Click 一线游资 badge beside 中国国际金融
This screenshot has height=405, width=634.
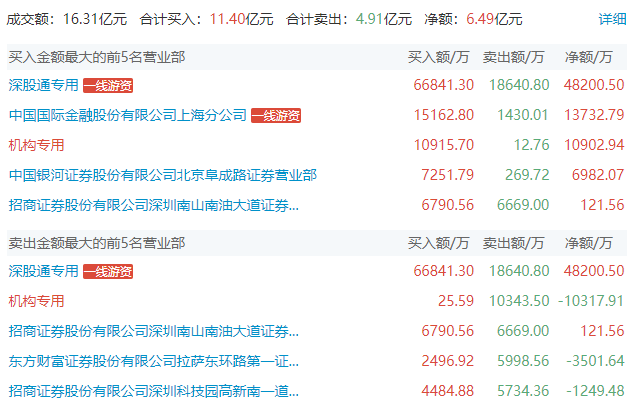276,116
